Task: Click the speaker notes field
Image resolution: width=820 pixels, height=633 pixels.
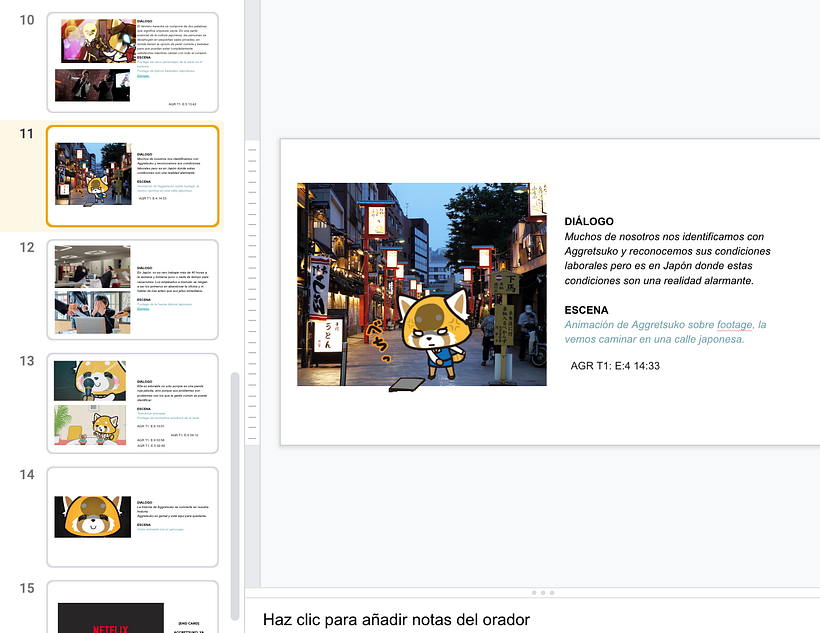Action: pyautogui.click(x=396, y=620)
